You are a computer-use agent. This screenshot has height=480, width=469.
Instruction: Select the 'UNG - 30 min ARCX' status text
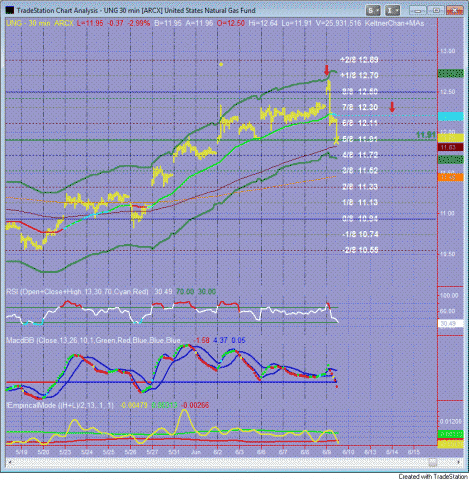40,23
